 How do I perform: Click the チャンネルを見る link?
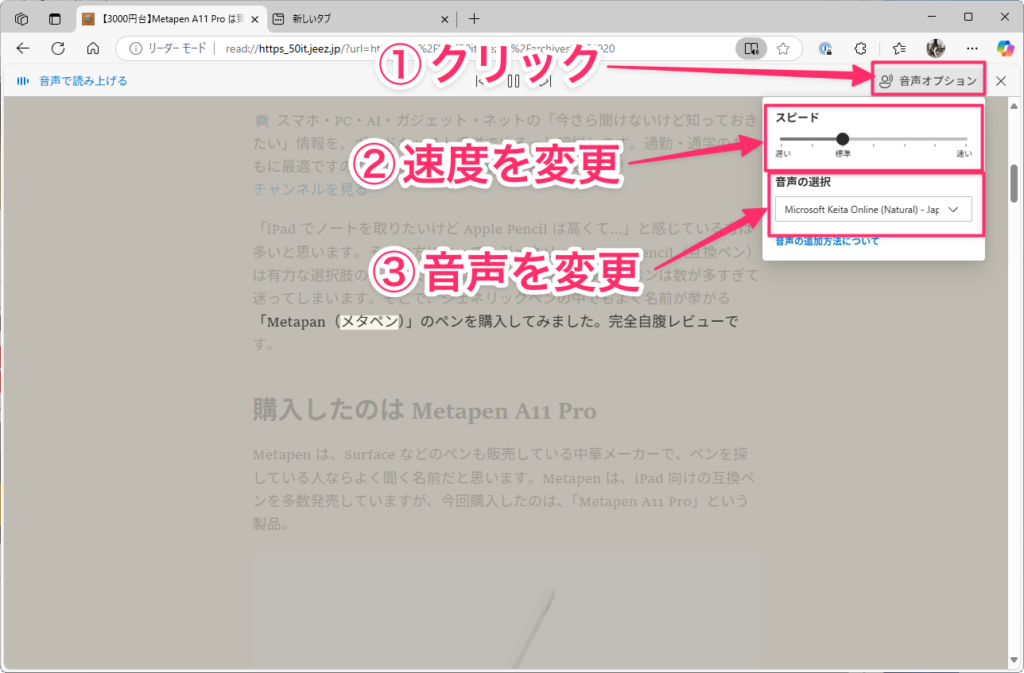coord(310,189)
